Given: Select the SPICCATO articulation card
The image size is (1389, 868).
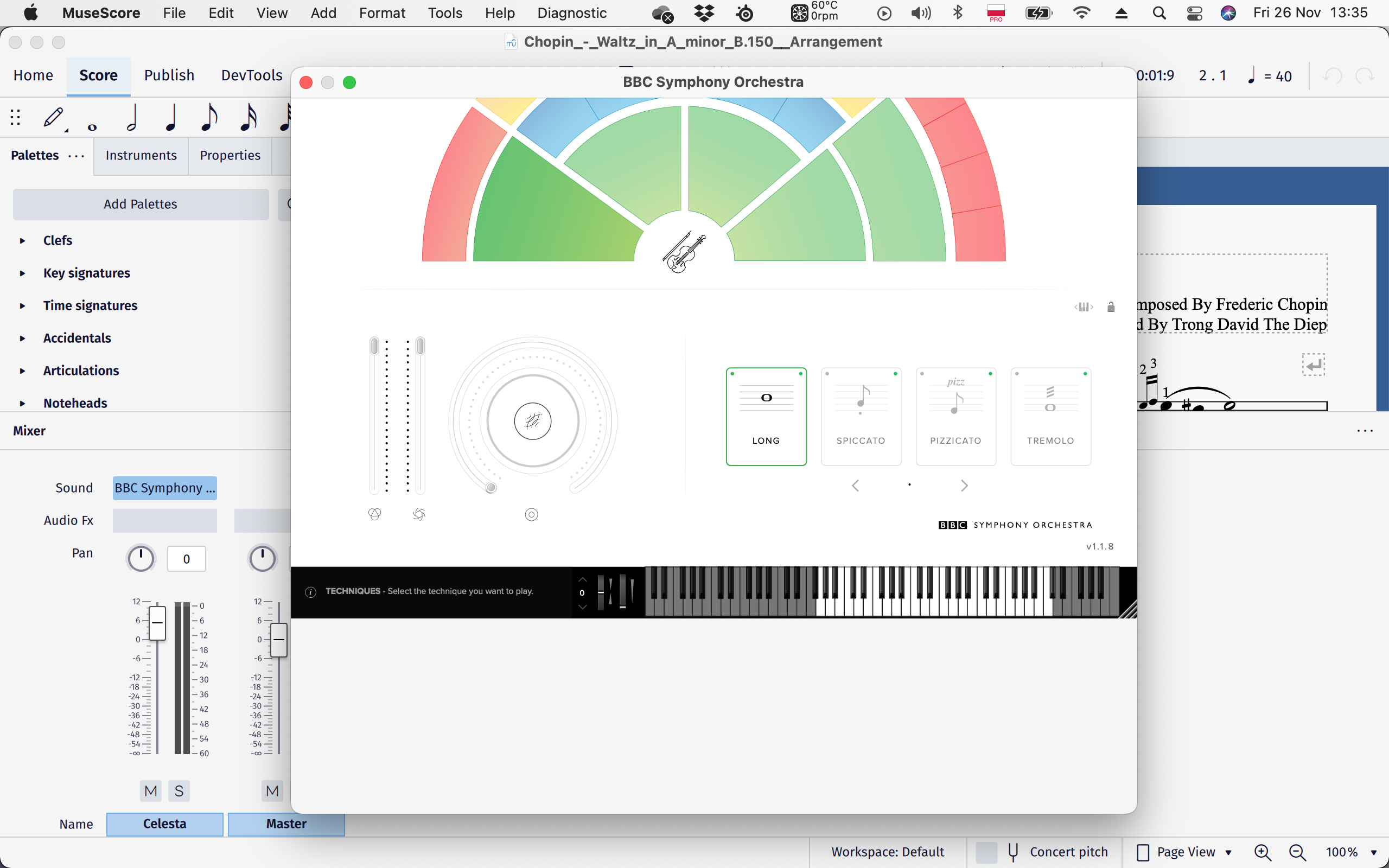Looking at the screenshot, I should point(861,416).
